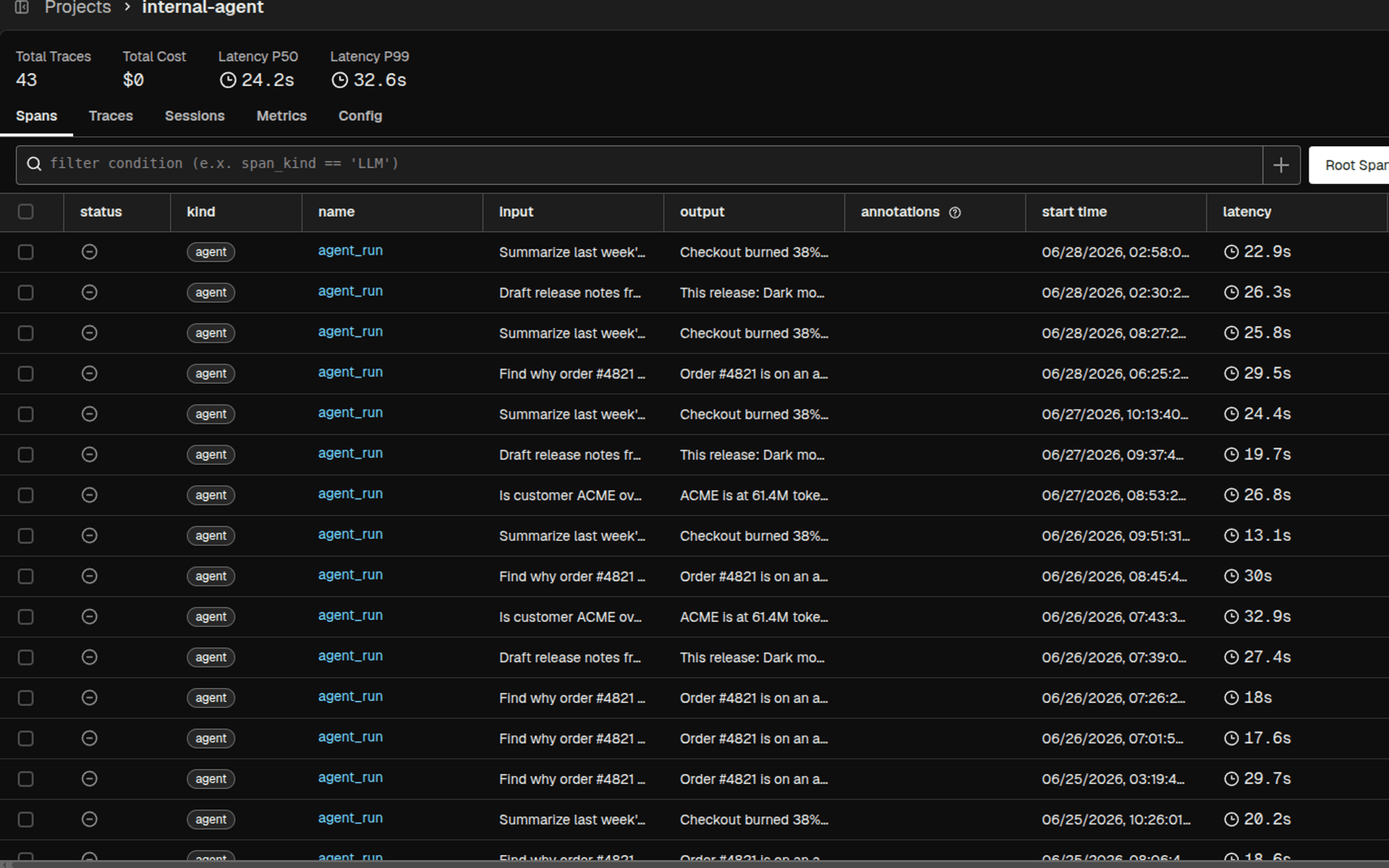Click output 'ACME is at 61.4M toke...' in 32.9s row
This screenshot has height=868, width=1389.
[754, 617]
